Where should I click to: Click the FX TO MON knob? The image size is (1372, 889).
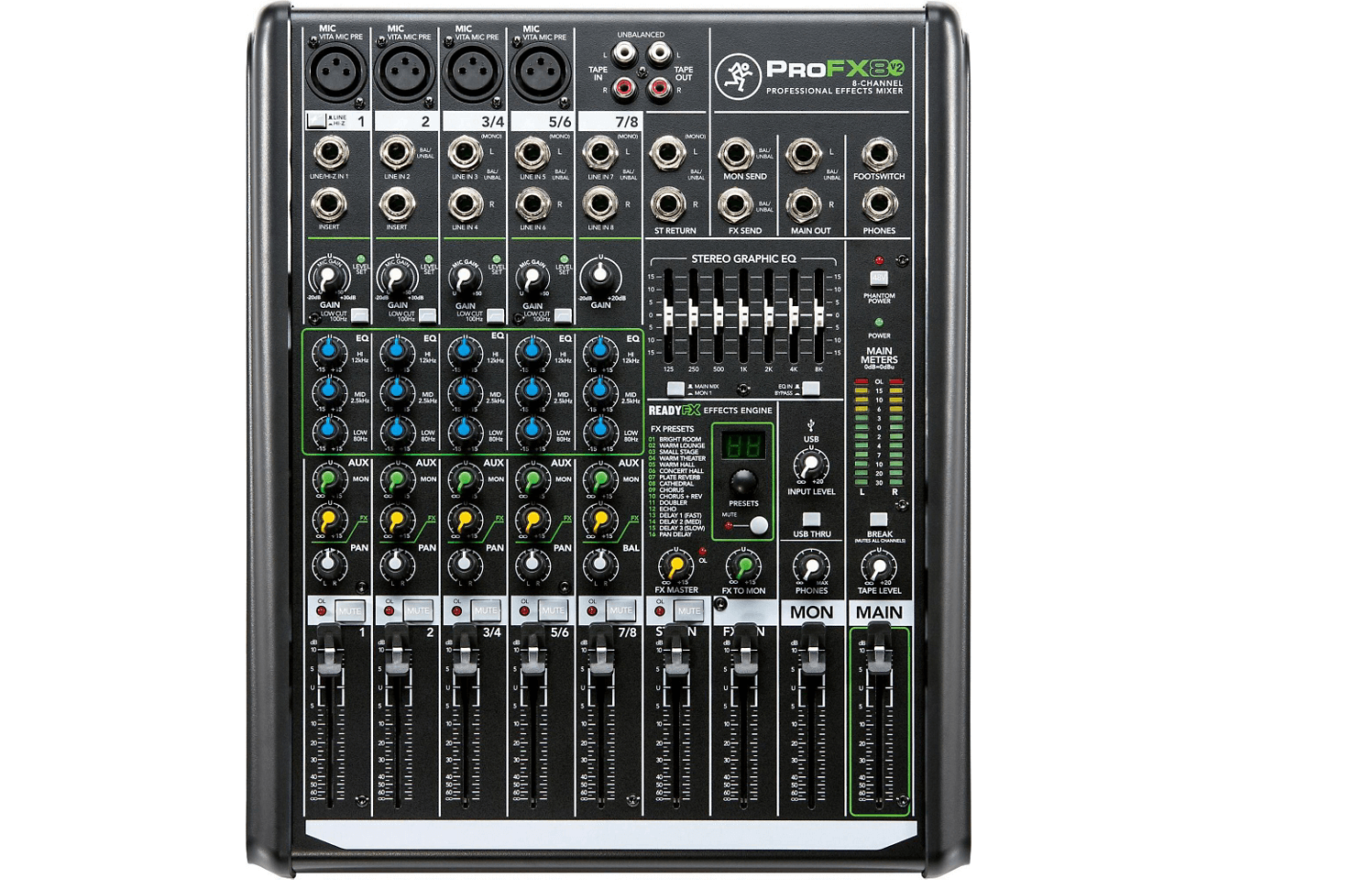coord(743,565)
